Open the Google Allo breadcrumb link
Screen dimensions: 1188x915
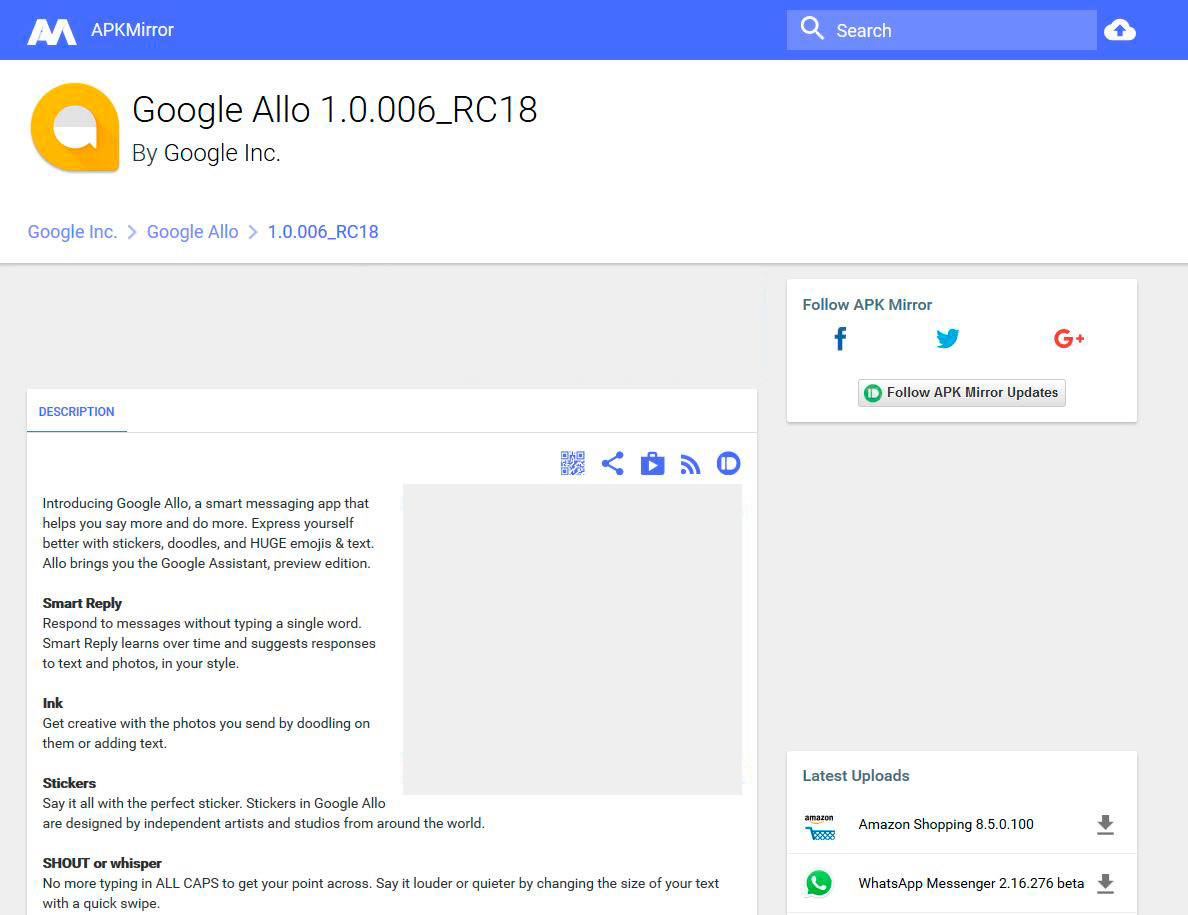[x=192, y=232]
